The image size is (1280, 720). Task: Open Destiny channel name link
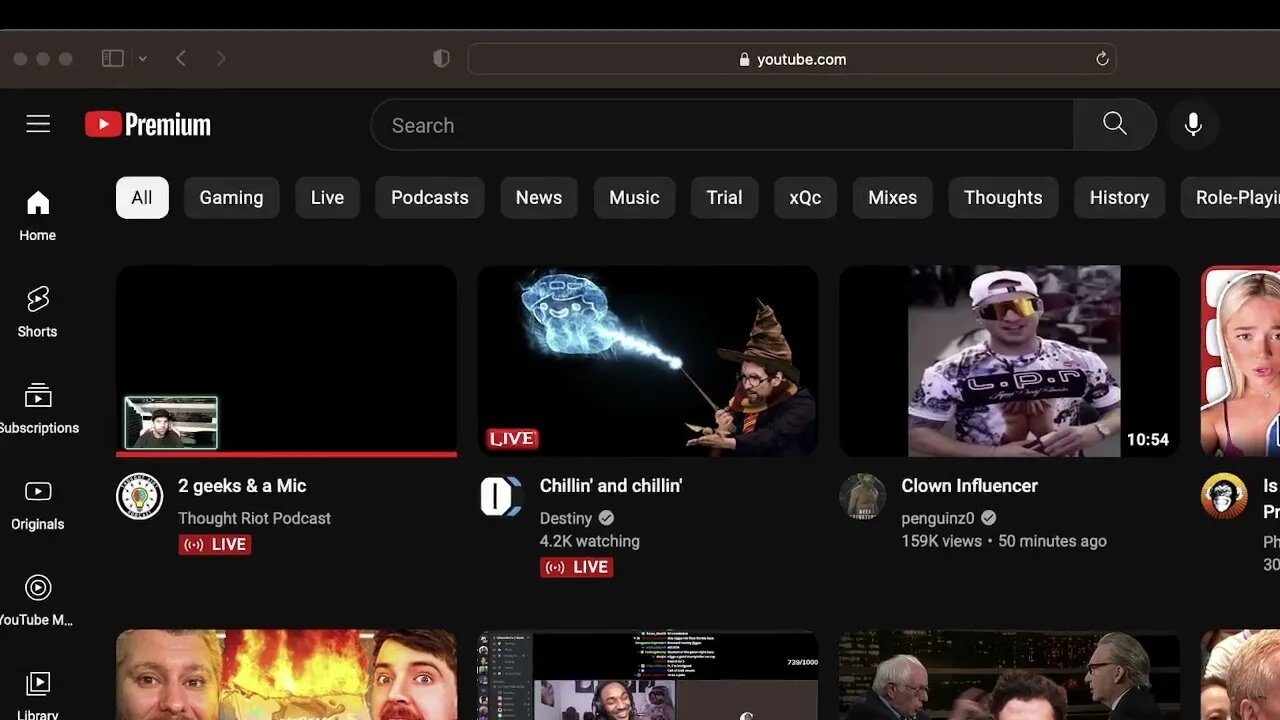[566, 518]
